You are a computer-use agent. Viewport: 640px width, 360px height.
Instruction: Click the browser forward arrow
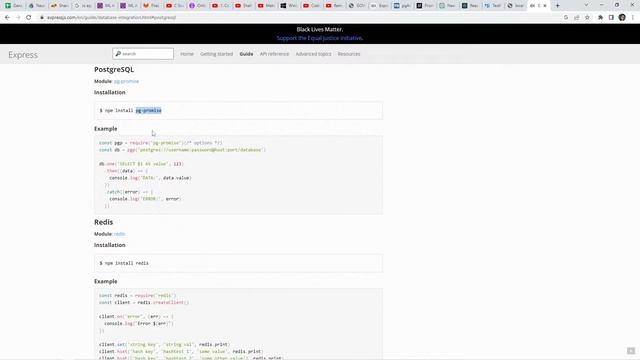pos(18,18)
